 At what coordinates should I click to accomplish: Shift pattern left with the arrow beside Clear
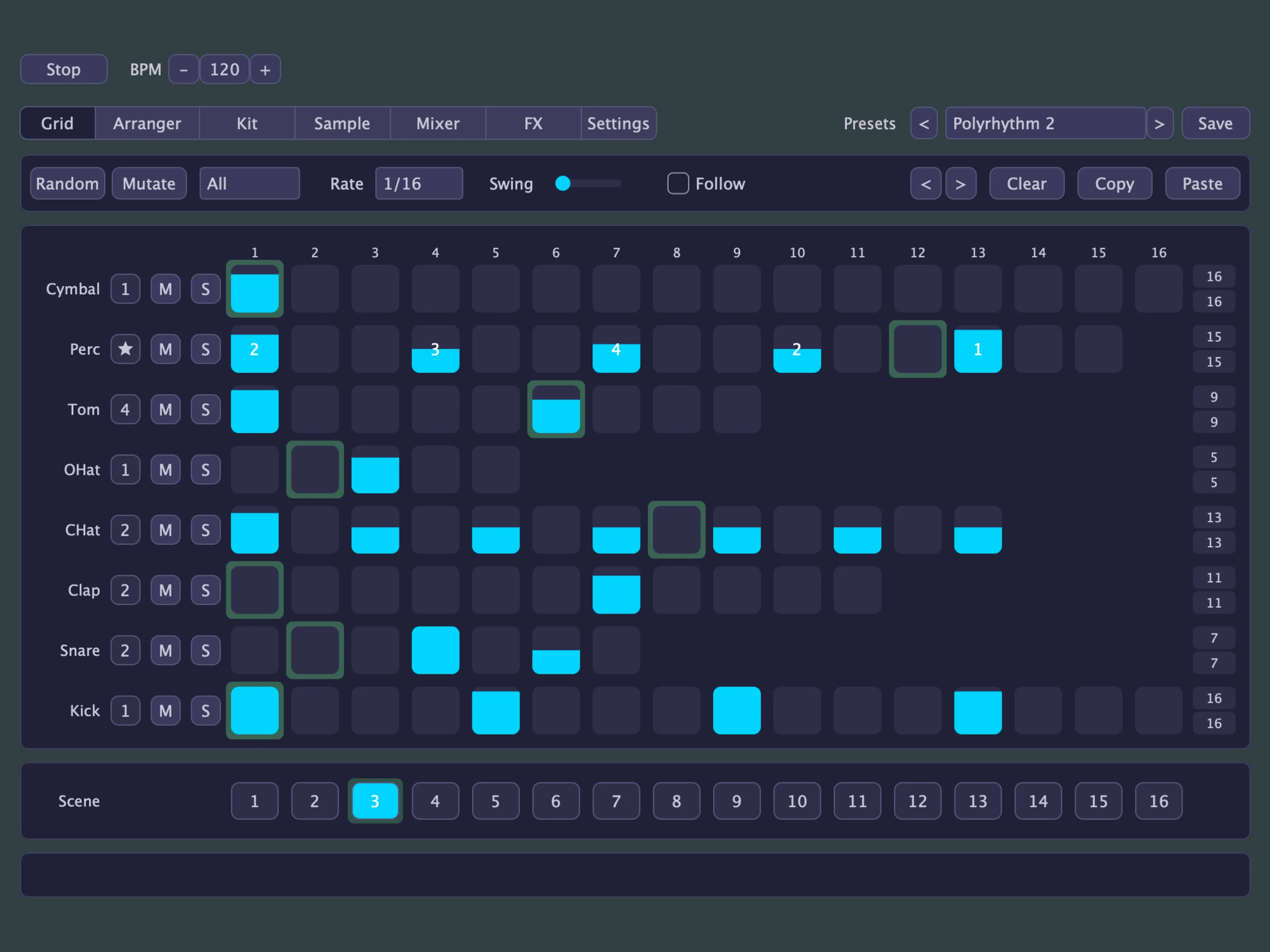point(926,184)
